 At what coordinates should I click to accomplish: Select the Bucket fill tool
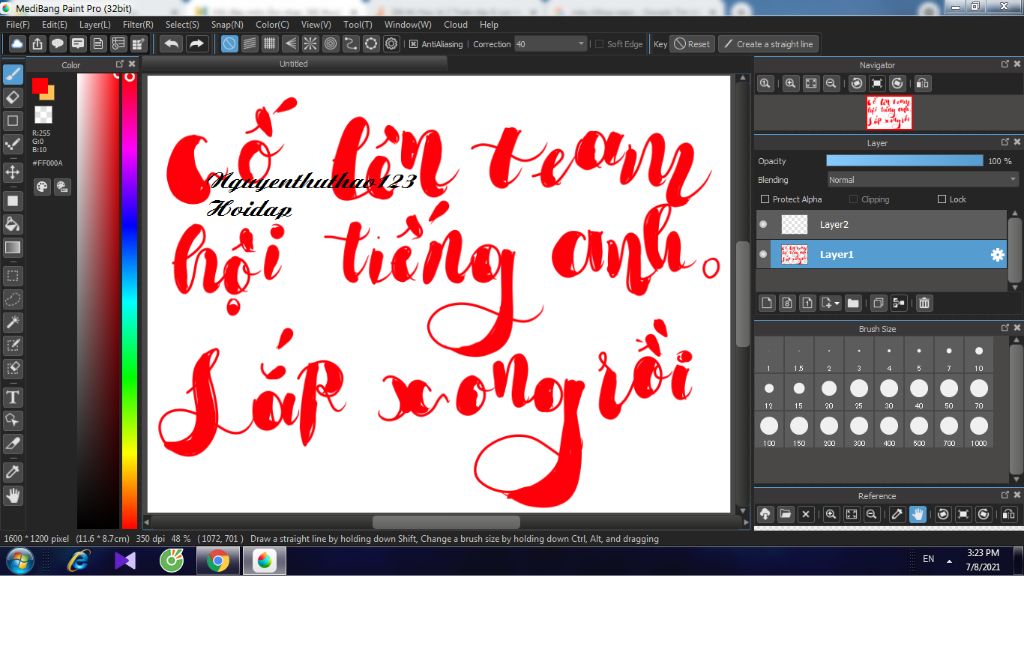12,224
